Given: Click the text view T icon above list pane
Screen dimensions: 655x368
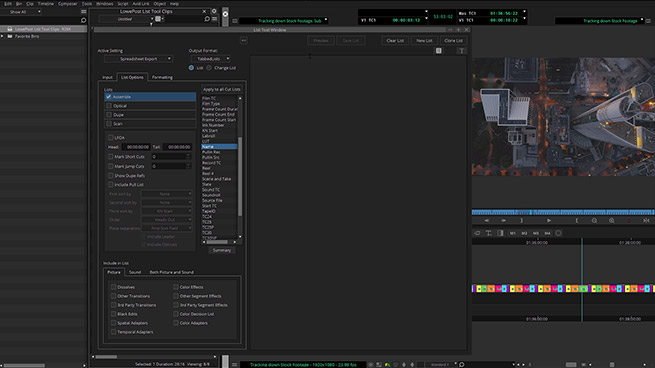Looking at the screenshot, I should [462, 51].
